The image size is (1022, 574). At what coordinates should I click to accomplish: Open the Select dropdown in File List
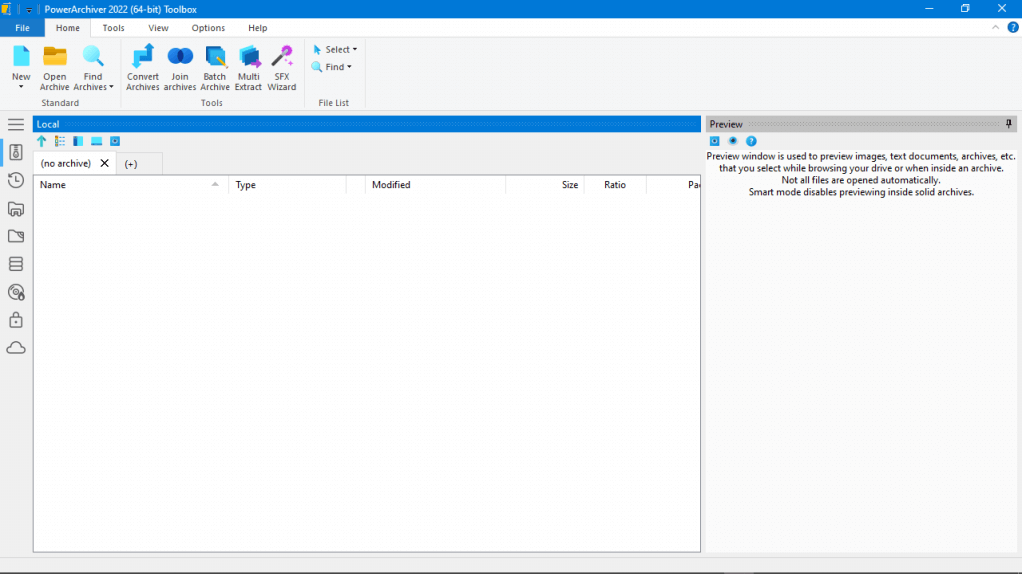pos(334,49)
